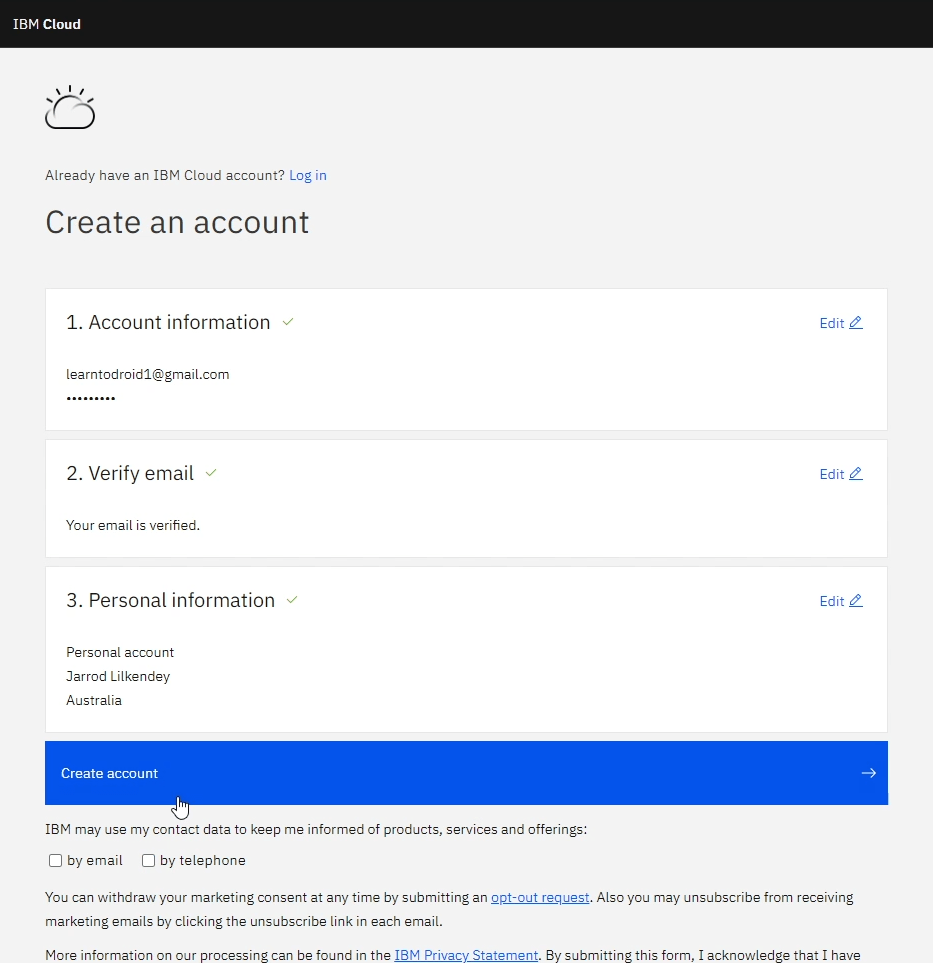Click the learntodroid1@gmail.com email text
Screen dimensions: 933x963
pos(148,375)
